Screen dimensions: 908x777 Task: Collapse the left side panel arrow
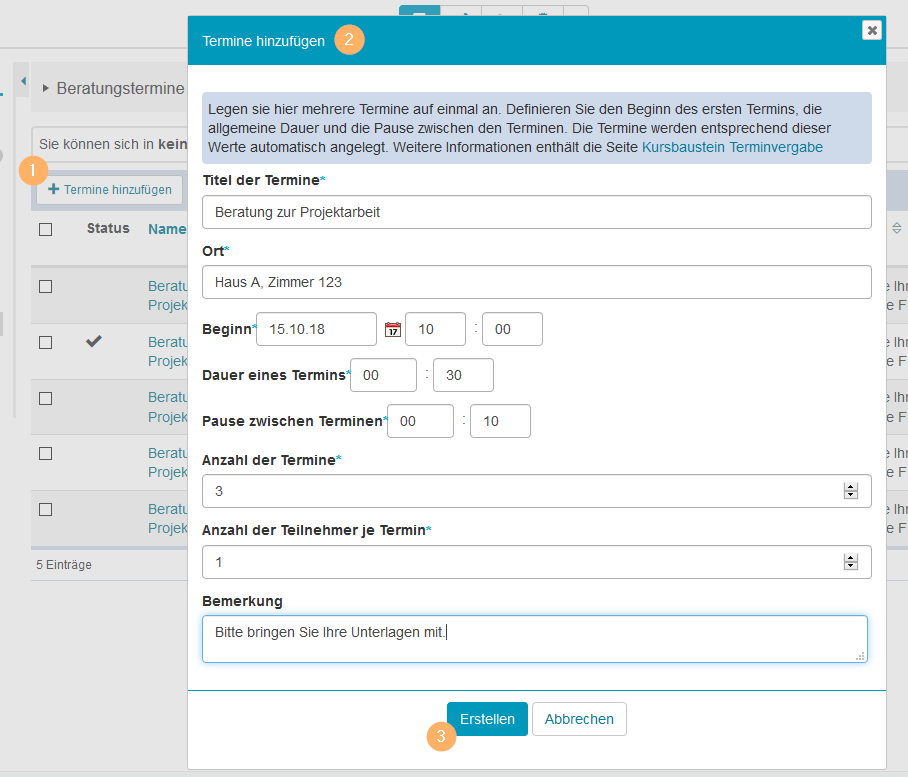pos(23,80)
